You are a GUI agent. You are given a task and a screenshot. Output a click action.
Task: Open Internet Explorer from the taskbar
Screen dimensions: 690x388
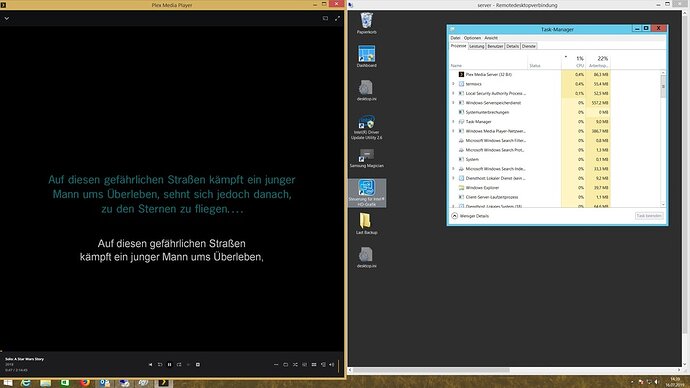point(26,383)
